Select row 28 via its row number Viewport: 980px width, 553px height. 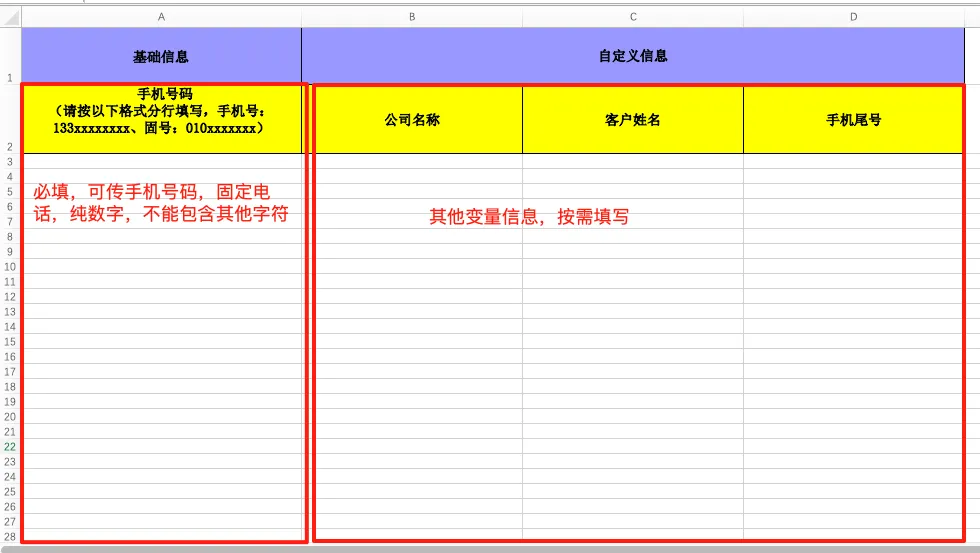[x=10, y=537]
